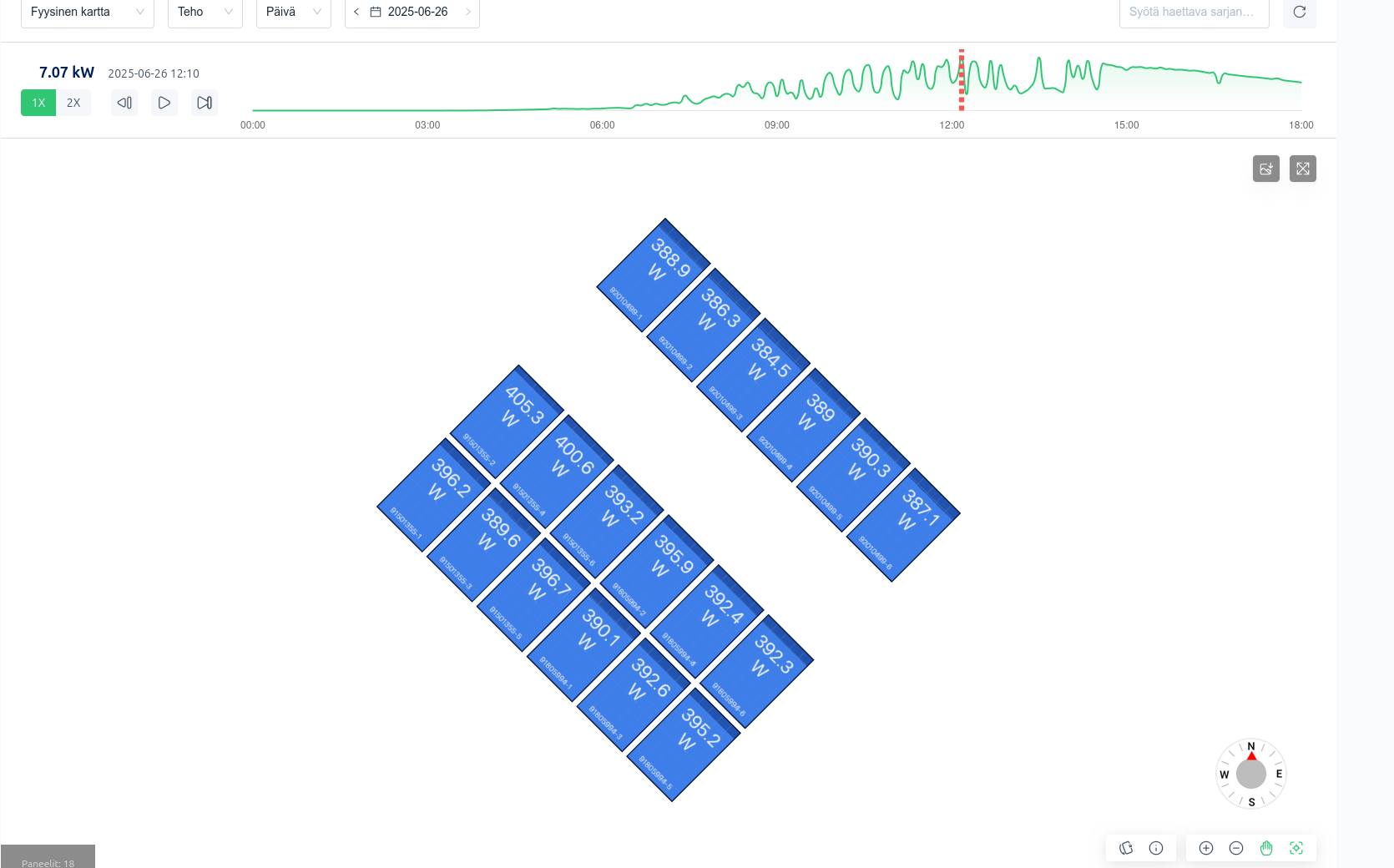
Task: Open the Päivä period dropdown
Action: coord(293,12)
